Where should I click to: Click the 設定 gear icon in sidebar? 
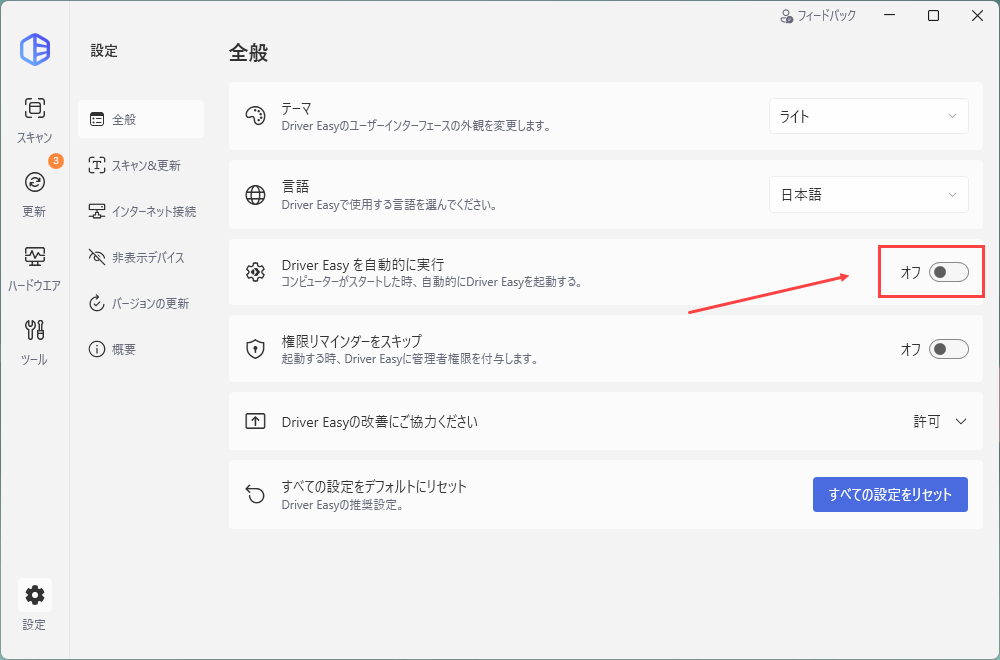point(34,595)
